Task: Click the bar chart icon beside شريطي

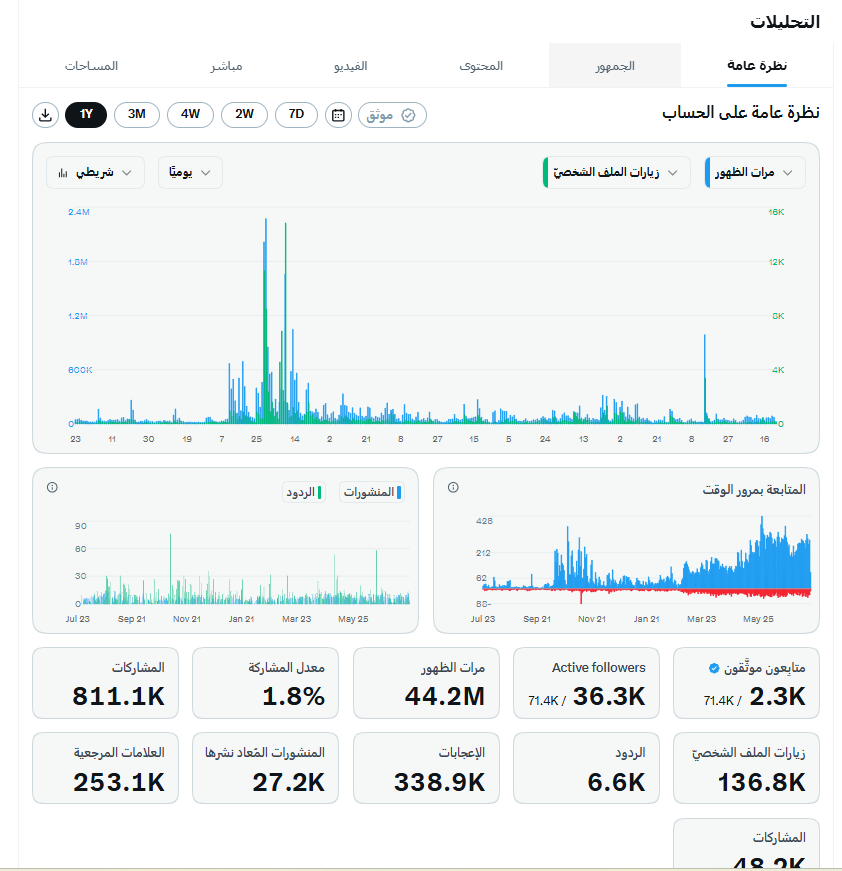Action: 63,173
